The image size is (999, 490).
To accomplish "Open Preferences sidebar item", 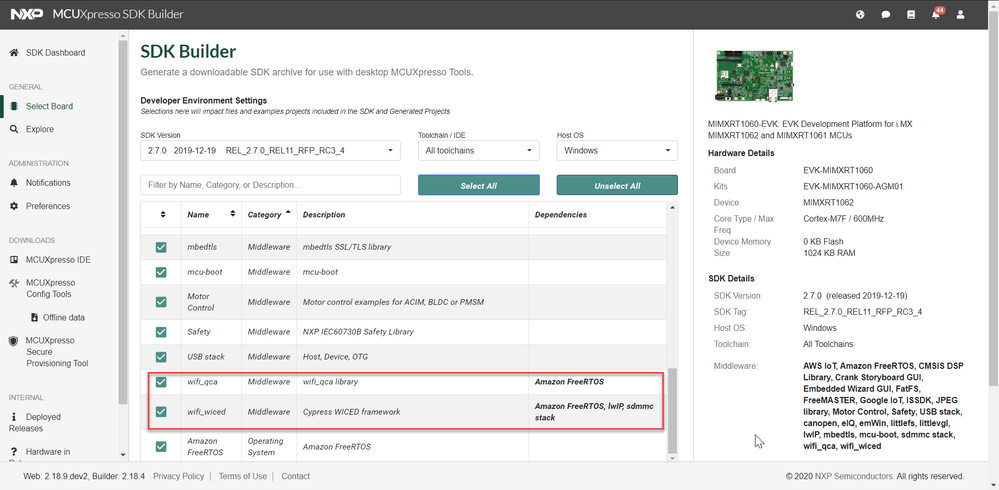I will [48, 206].
